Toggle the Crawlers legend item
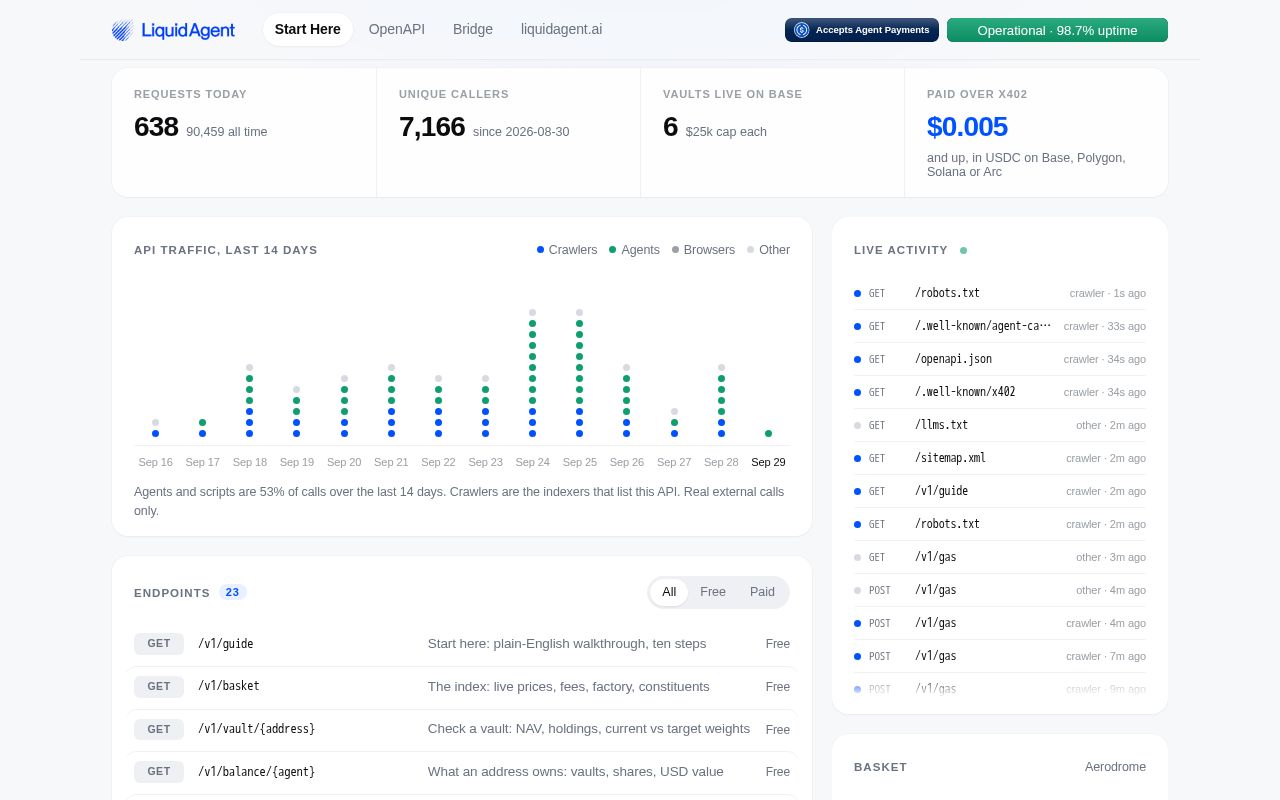The image size is (1280, 800). coord(567,250)
